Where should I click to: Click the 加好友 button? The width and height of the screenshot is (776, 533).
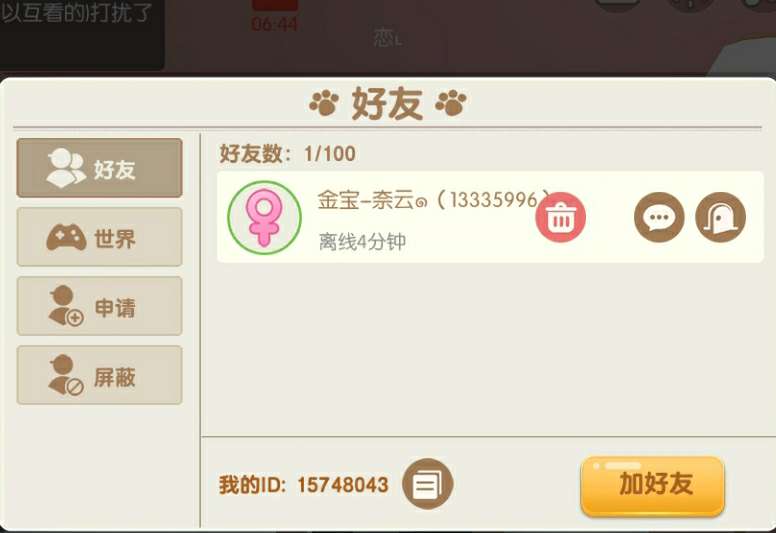(x=652, y=486)
